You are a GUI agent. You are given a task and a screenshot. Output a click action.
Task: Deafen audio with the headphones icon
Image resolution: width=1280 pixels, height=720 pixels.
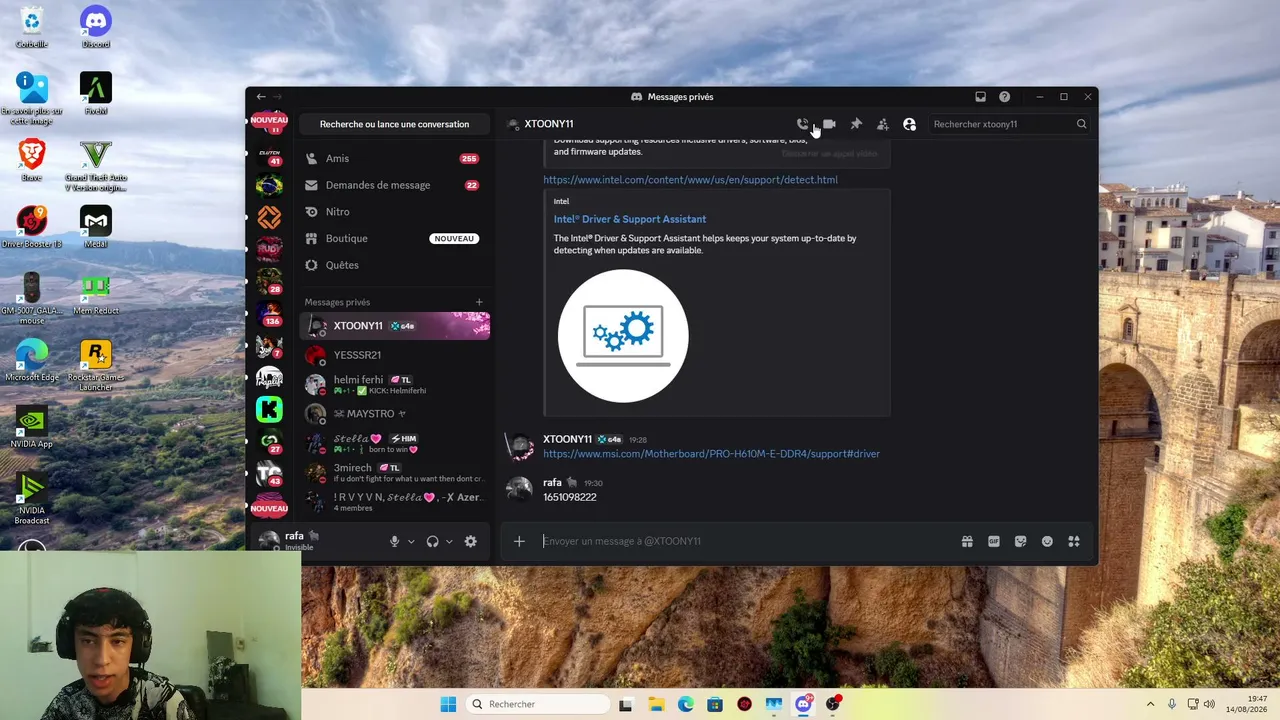tap(432, 541)
